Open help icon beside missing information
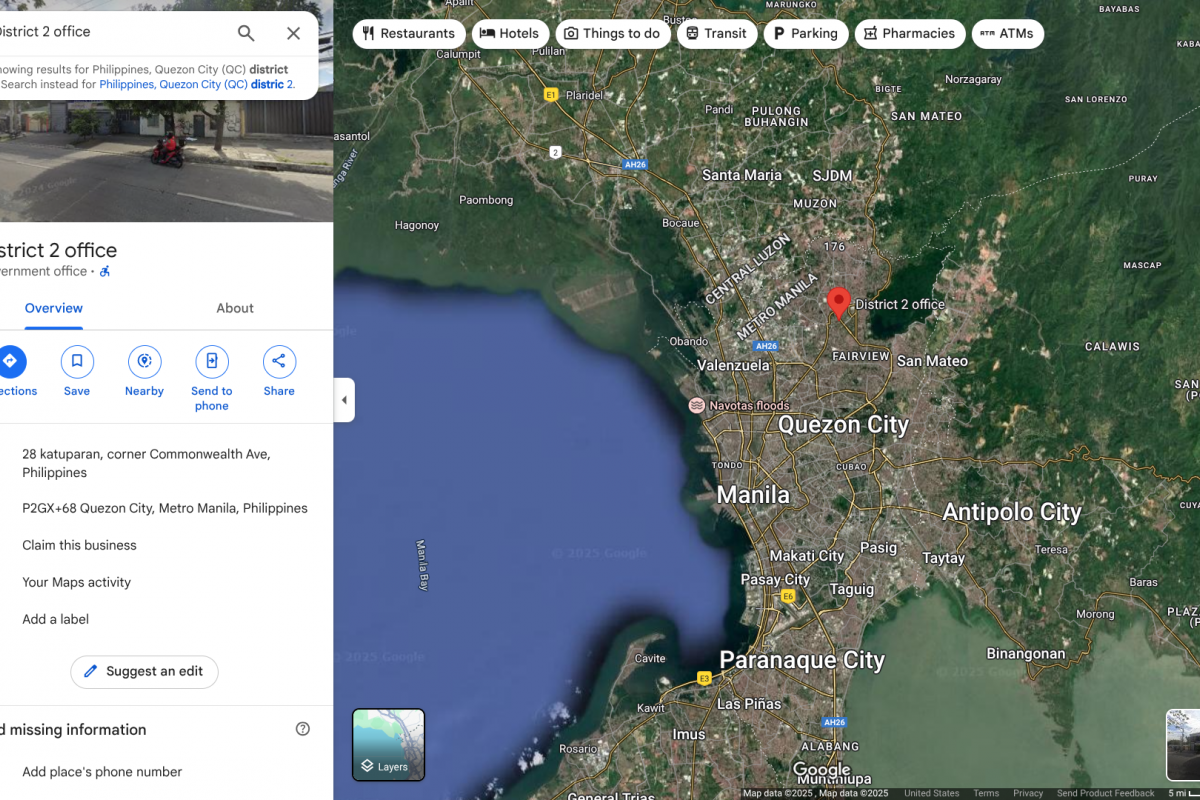The height and width of the screenshot is (800, 1200). pos(303,729)
